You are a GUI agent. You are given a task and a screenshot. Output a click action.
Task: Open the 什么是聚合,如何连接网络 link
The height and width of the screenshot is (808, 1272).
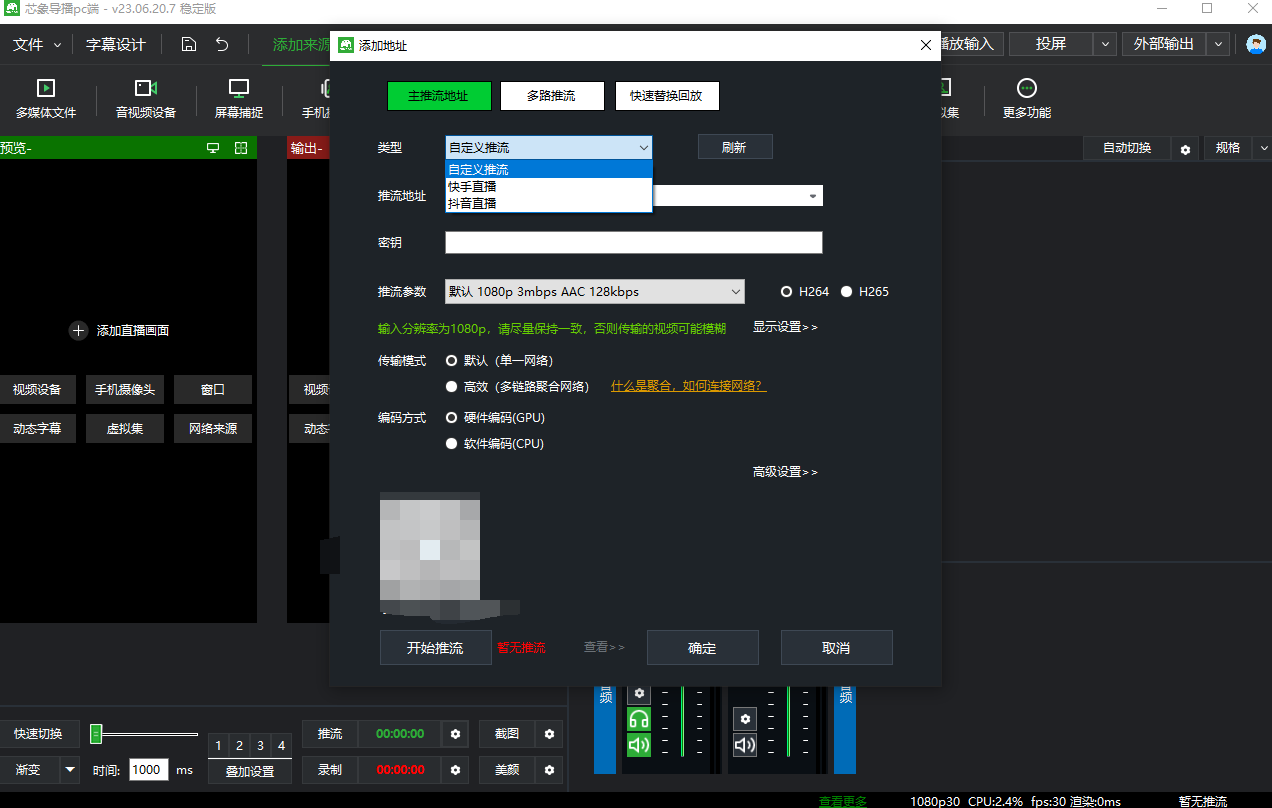(688, 386)
